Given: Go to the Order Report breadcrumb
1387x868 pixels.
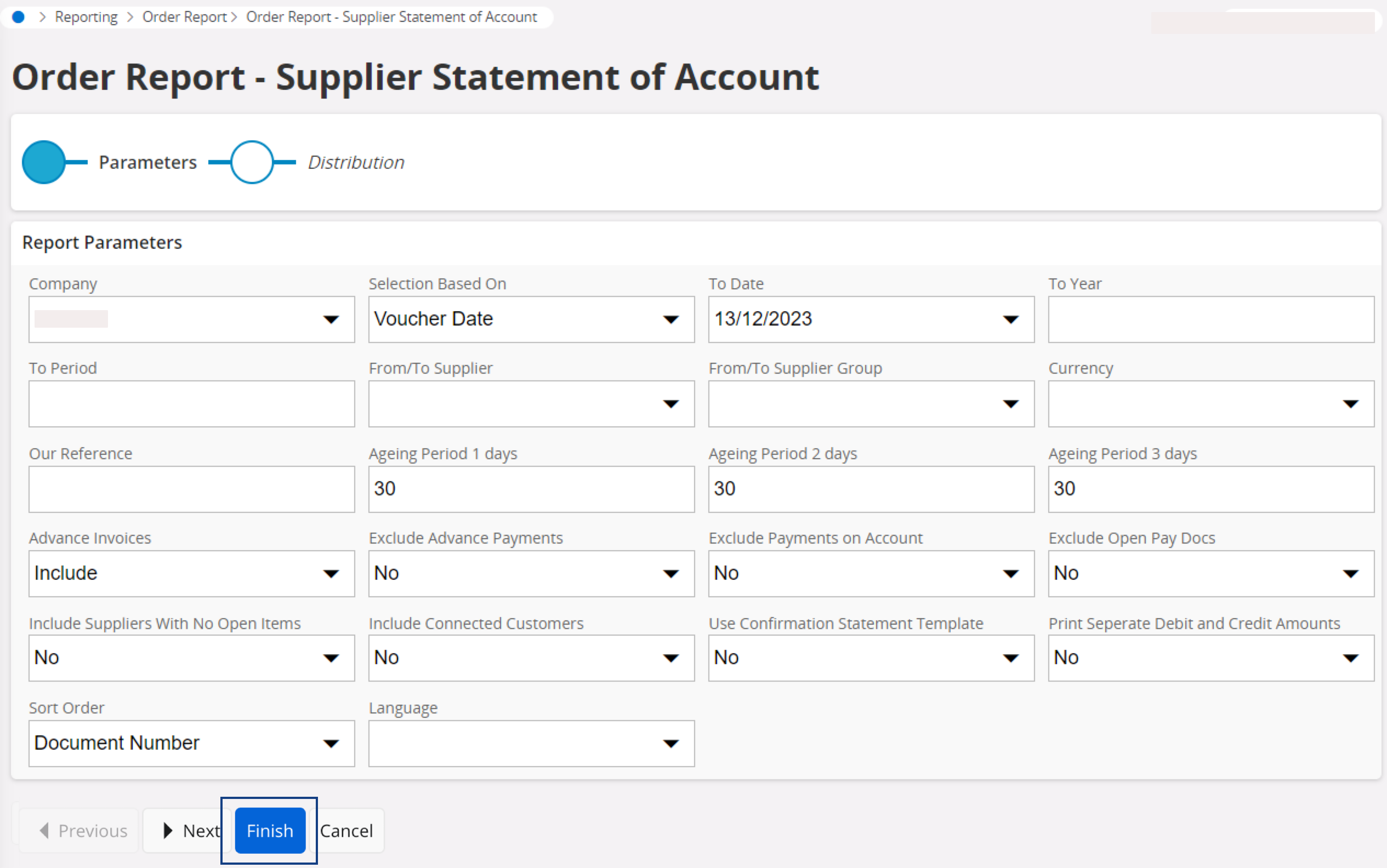Looking at the screenshot, I should (184, 17).
